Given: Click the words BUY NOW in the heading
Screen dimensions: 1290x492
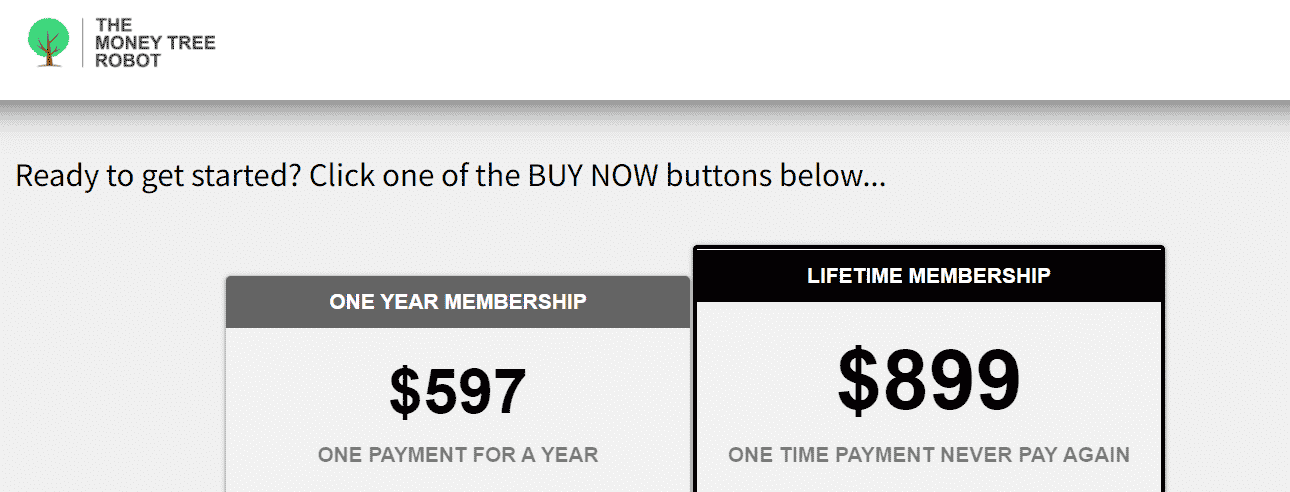Looking at the screenshot, I should [x=593, y=176].
